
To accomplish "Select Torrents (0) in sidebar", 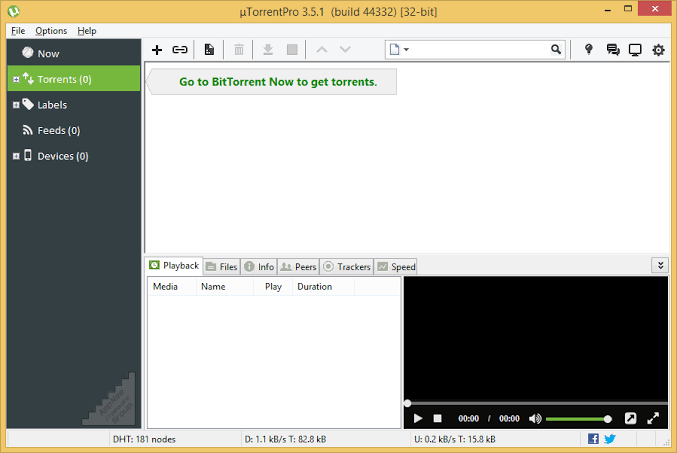I will tap(74, 79).
